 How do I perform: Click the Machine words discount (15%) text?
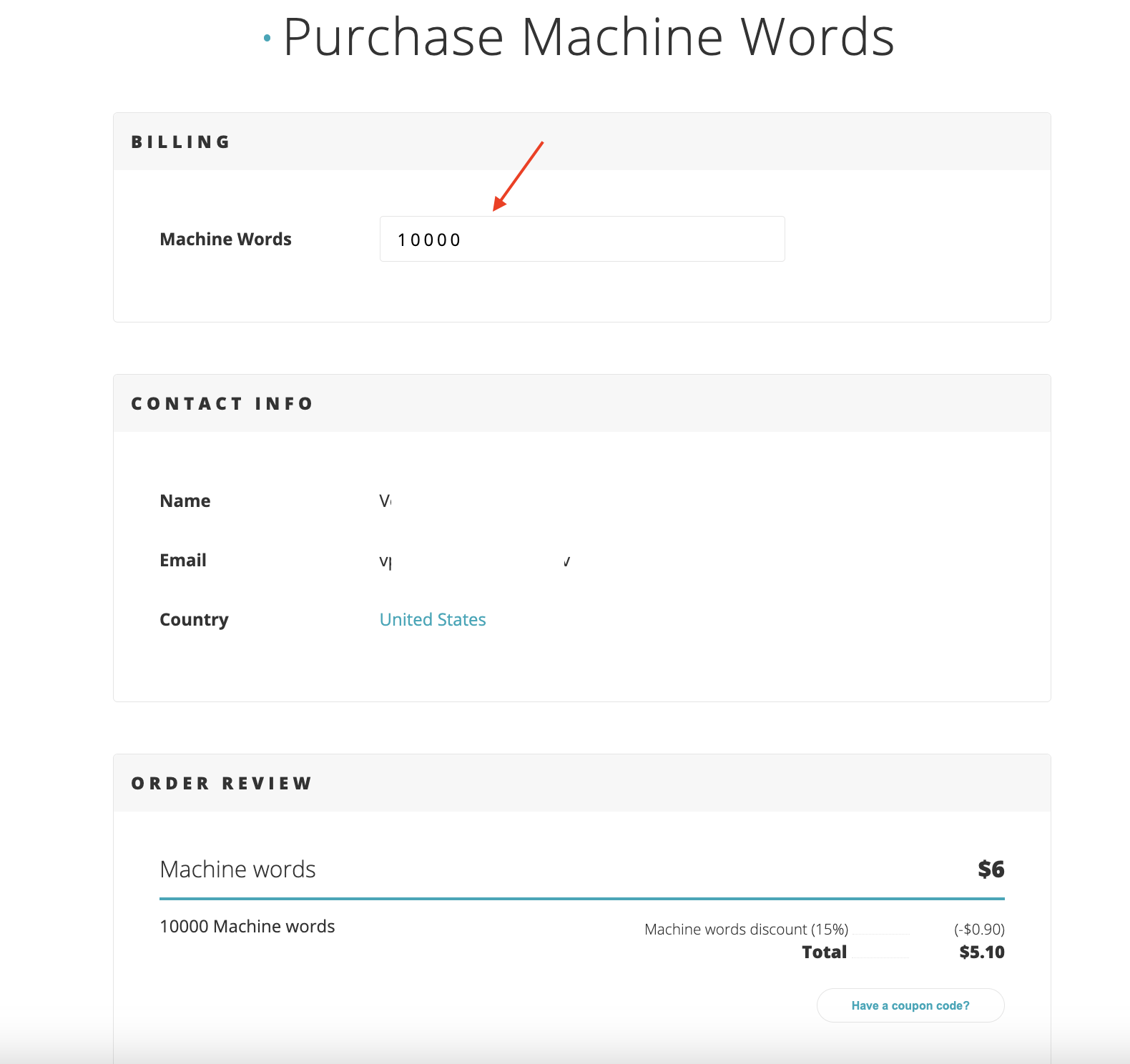[x=746, y=929]
